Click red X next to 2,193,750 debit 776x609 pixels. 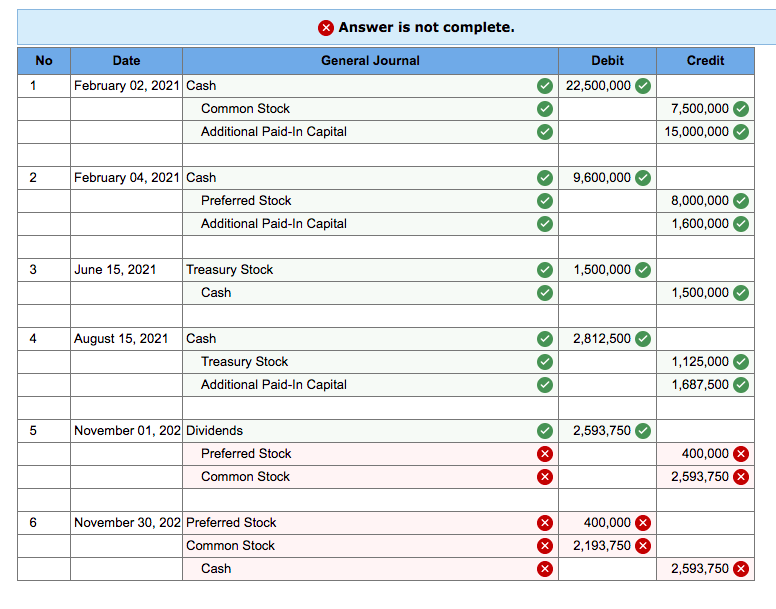pos(643,546)
